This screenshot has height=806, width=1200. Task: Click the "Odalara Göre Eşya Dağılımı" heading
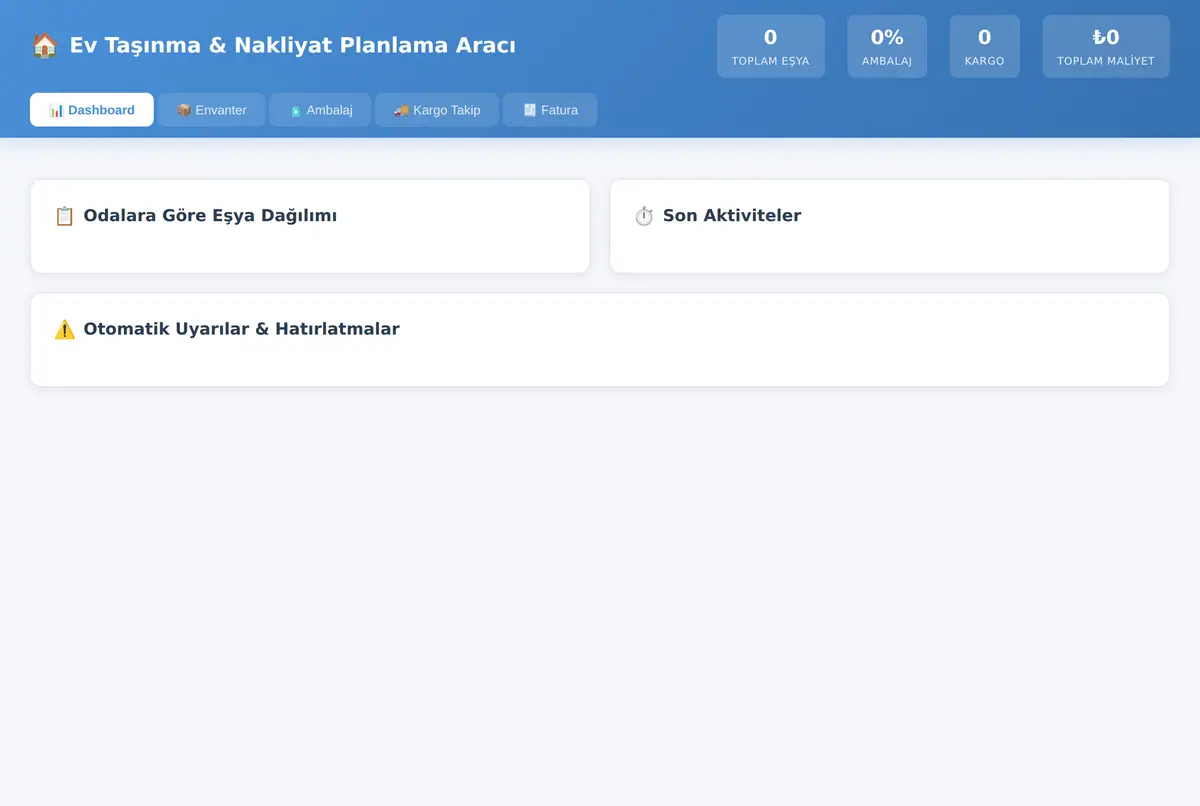(x=210, y=216)
